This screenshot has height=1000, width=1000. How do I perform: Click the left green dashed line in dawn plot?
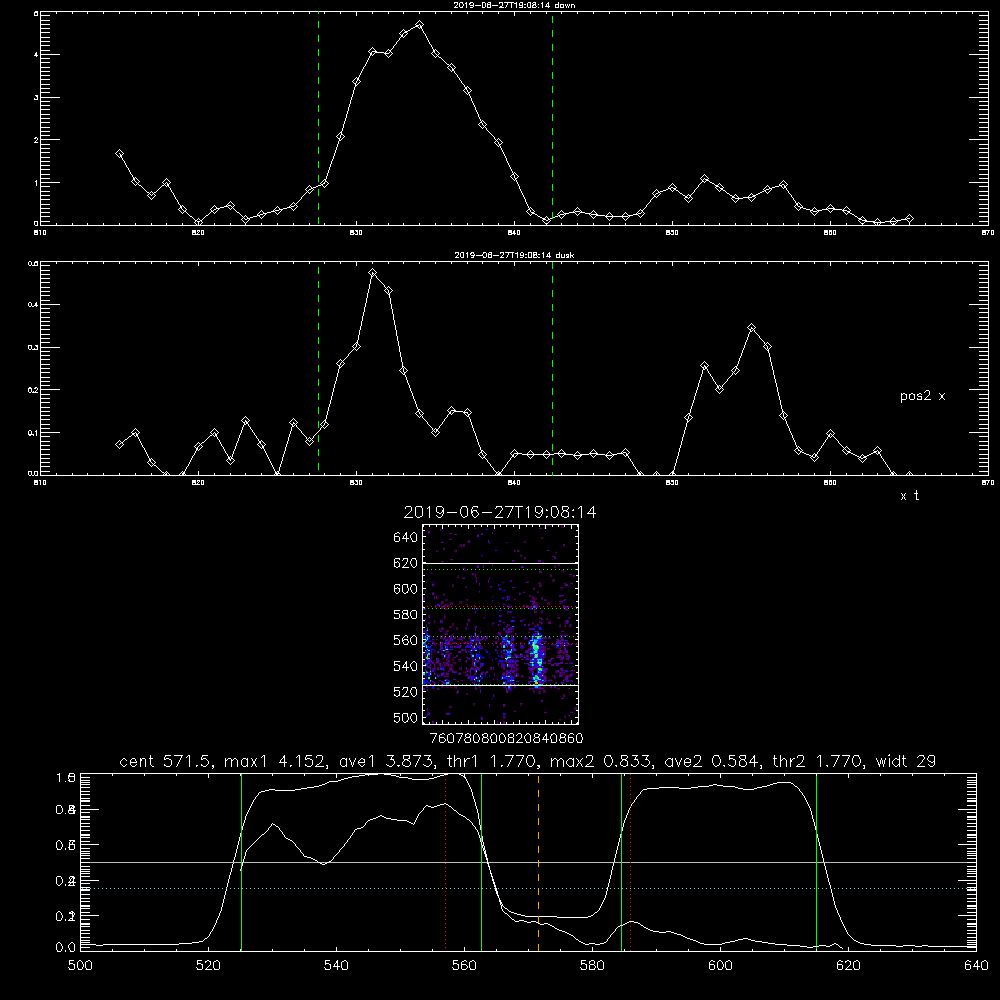318,119
